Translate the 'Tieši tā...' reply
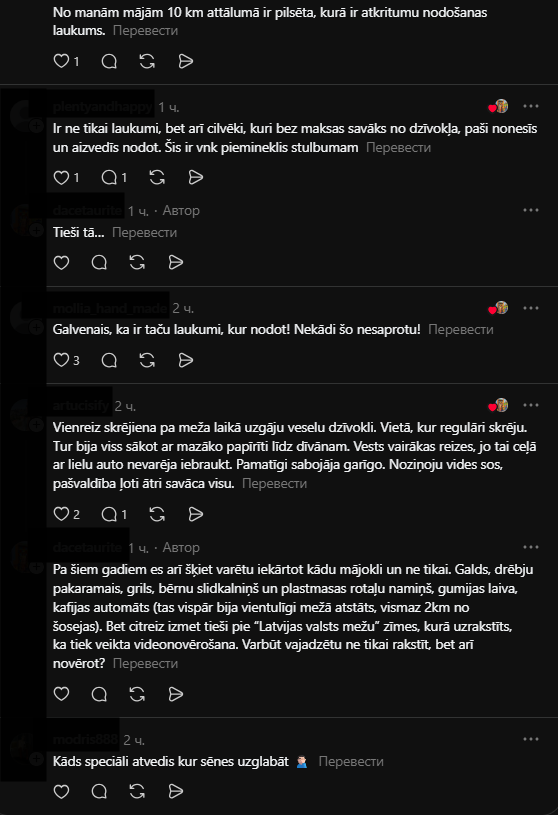Image resolution: width=558 pixels, height=815 pixels. point(144,232)
